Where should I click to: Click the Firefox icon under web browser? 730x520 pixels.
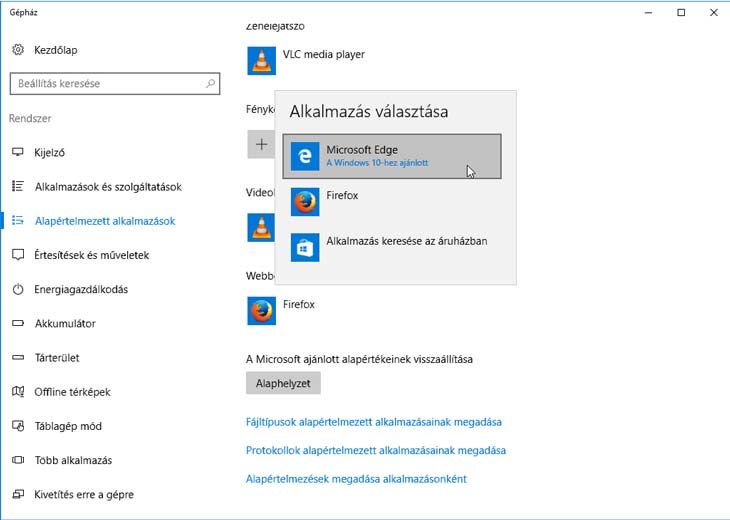pyautogui.click(x=261, y=311)
